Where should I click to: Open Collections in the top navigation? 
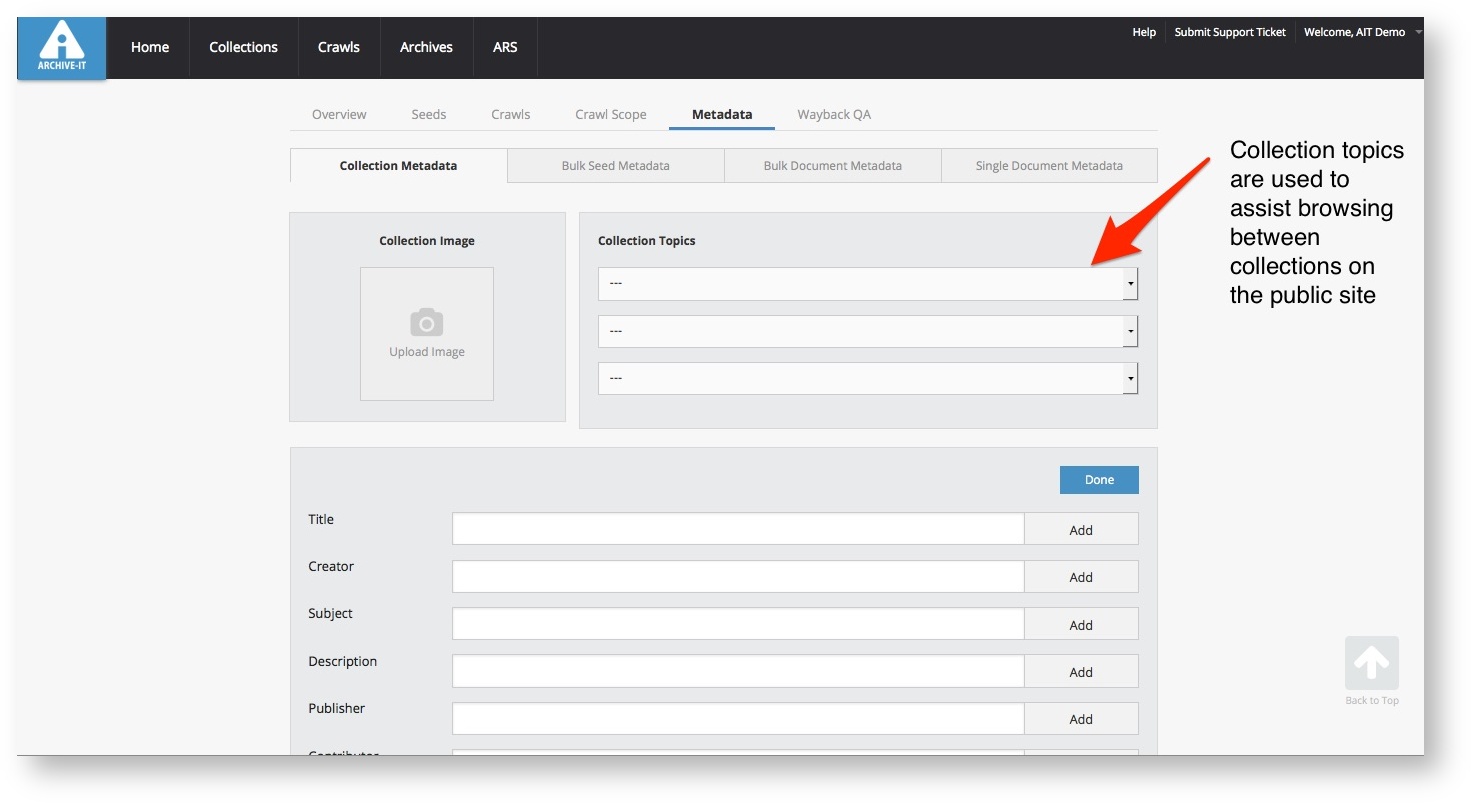tap(243, 47)
